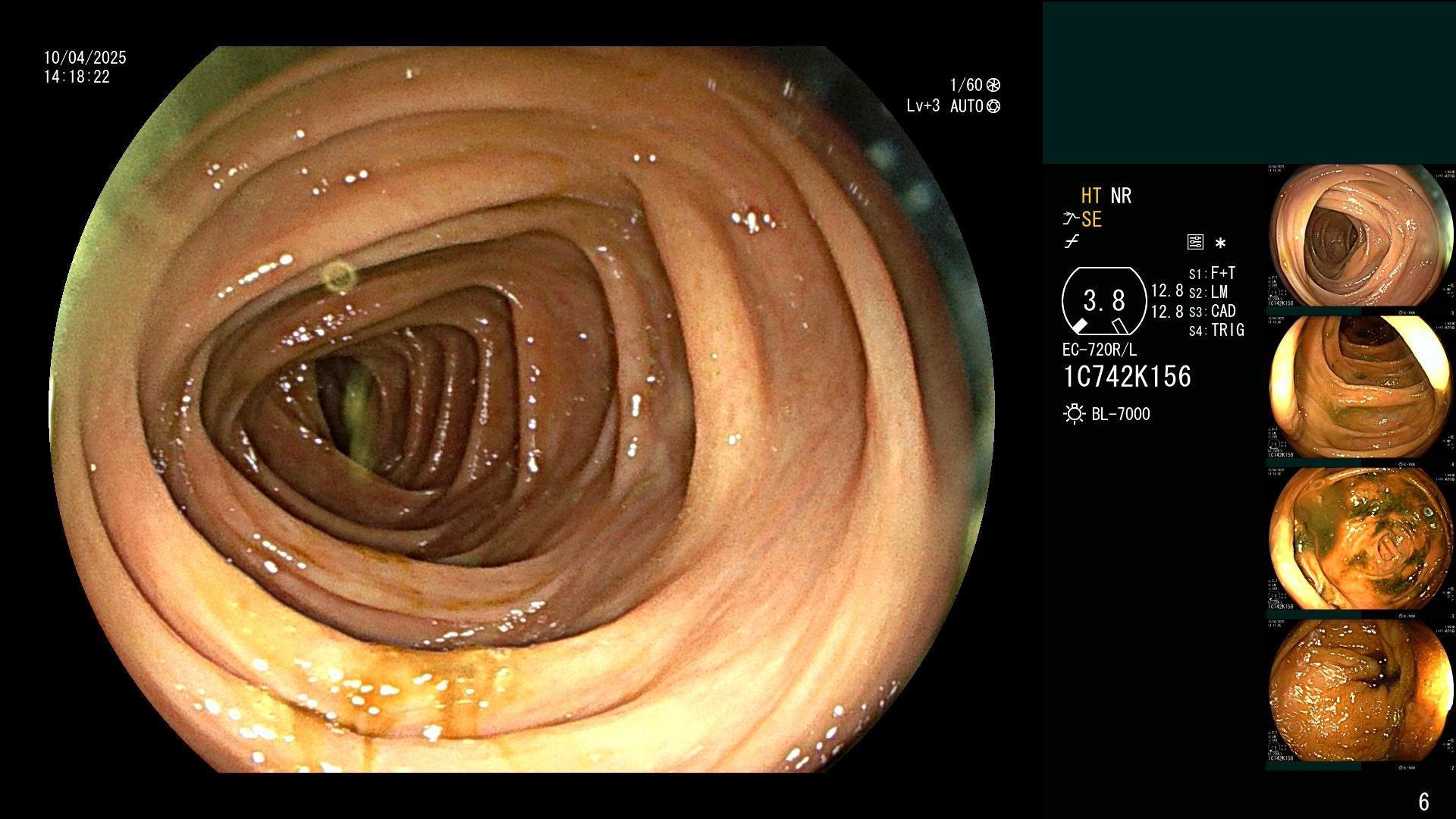
Task: Click the asterisk indicator icon
Action: (1220, 243)
